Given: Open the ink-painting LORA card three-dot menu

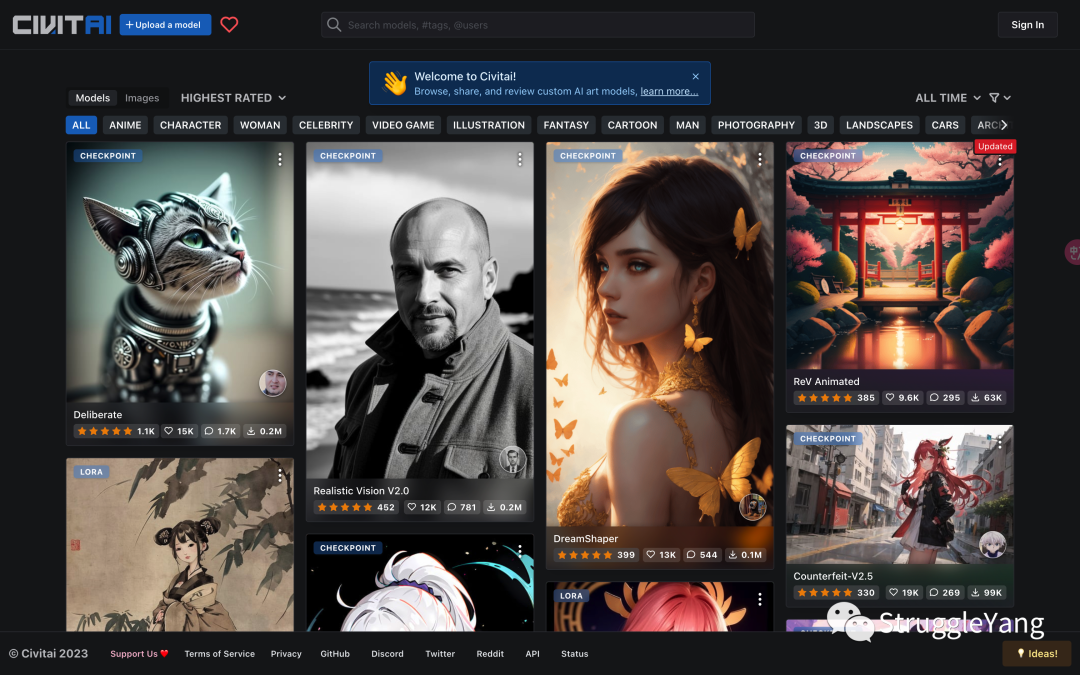Looking at the screenshot, I should point(280,475).
